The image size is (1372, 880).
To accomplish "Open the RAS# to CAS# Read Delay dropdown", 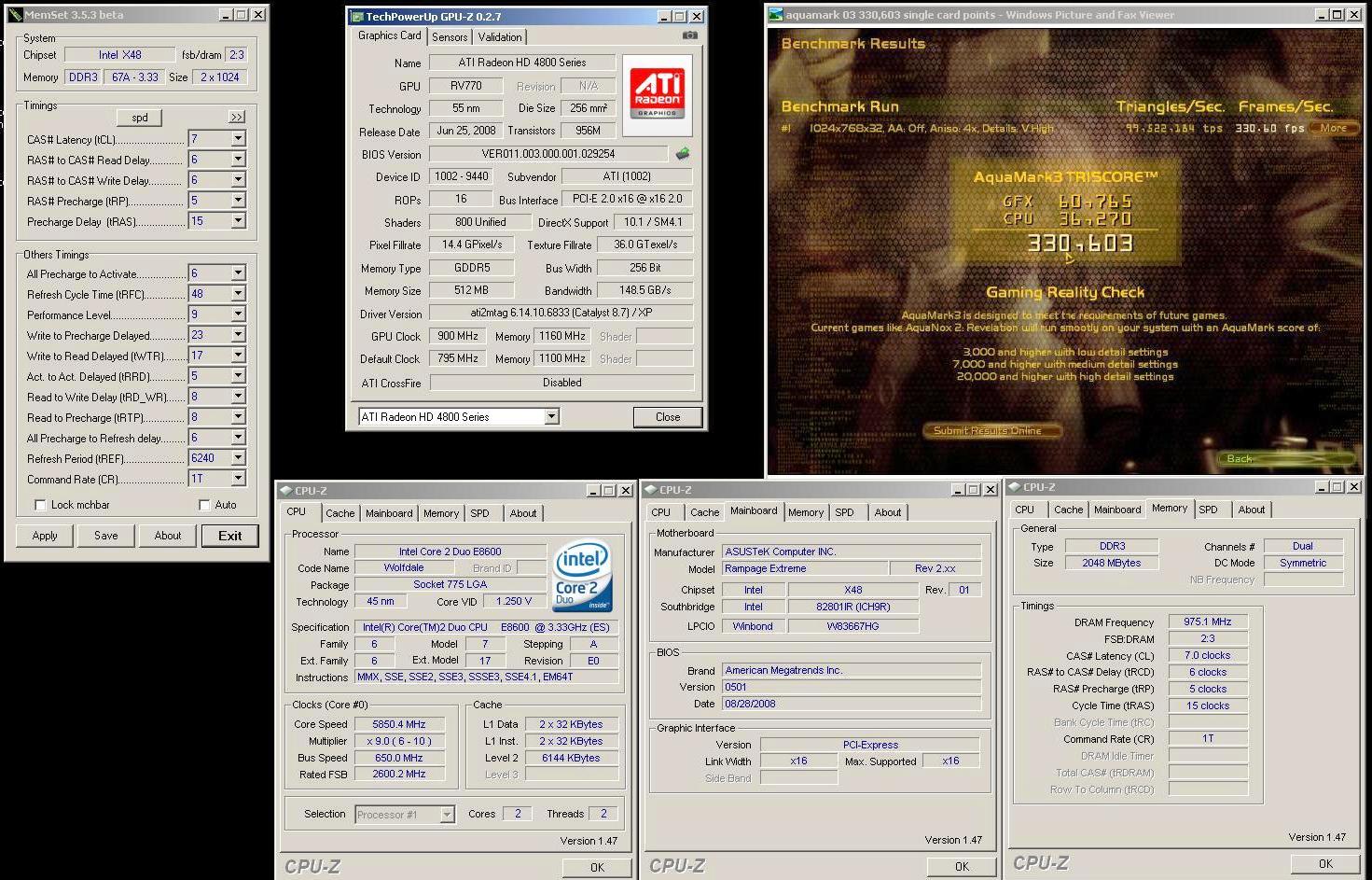I will [x=238, y=160].
